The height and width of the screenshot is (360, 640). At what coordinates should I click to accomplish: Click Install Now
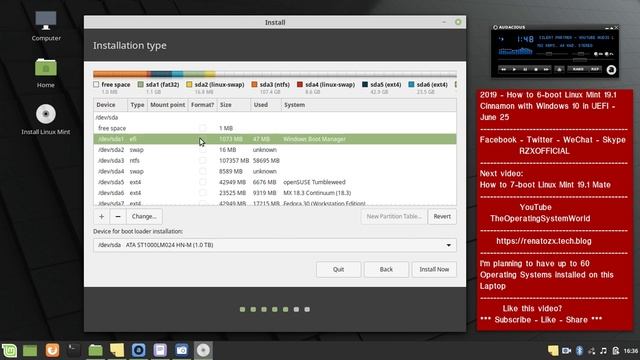tap(434, 269)
